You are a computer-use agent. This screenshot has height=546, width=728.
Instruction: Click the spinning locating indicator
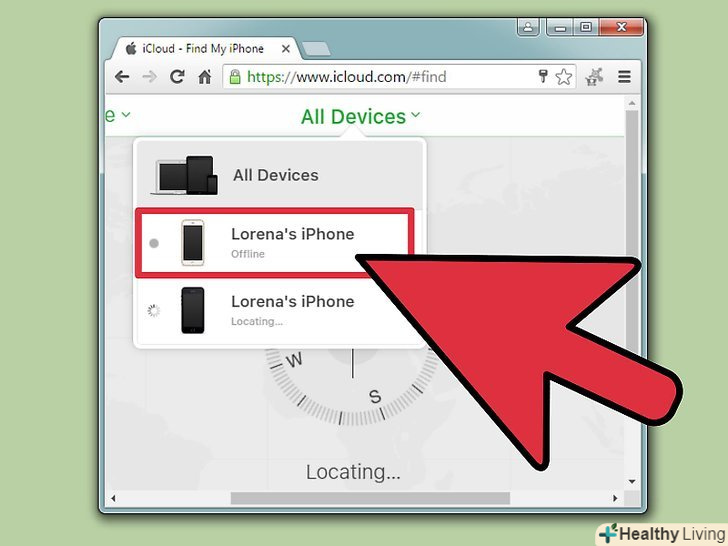154,311
